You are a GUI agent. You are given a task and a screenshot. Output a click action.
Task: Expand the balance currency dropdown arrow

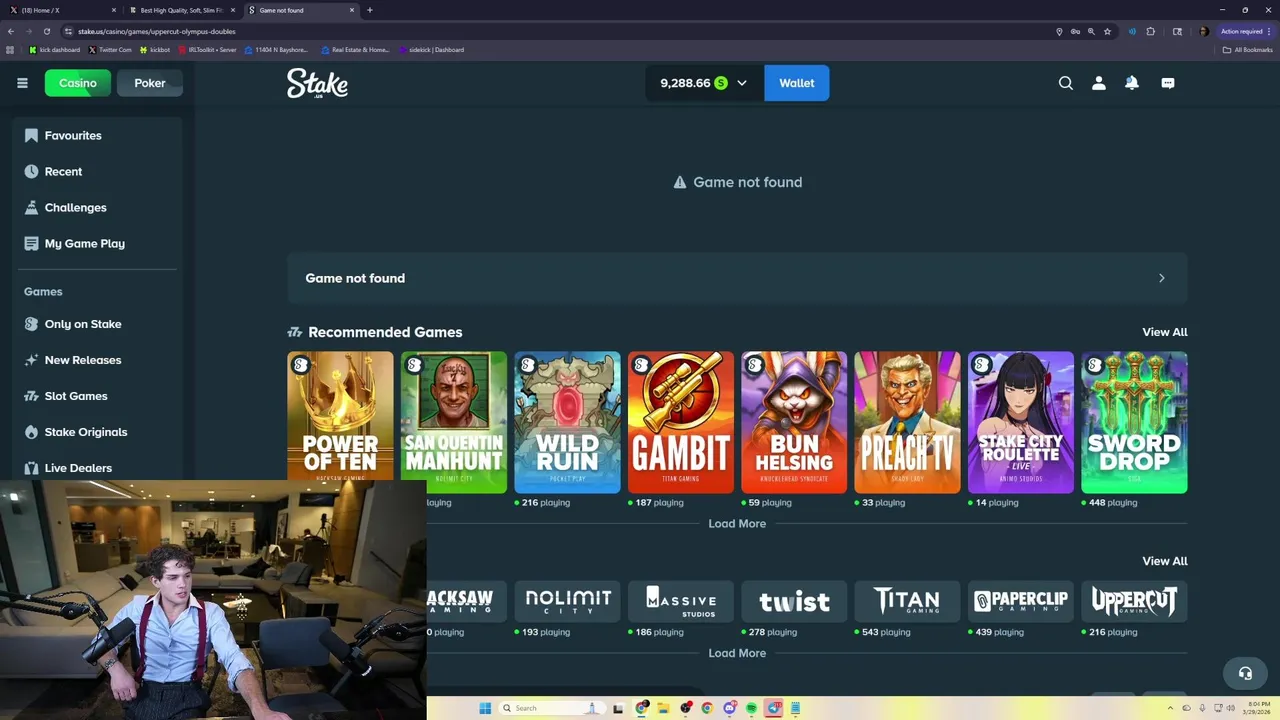742,83
